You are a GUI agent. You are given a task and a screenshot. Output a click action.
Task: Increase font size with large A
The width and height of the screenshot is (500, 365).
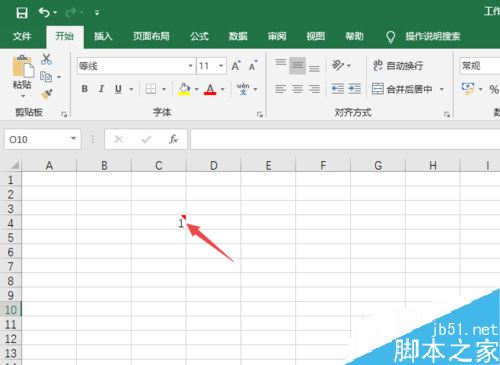coord(236,66)
